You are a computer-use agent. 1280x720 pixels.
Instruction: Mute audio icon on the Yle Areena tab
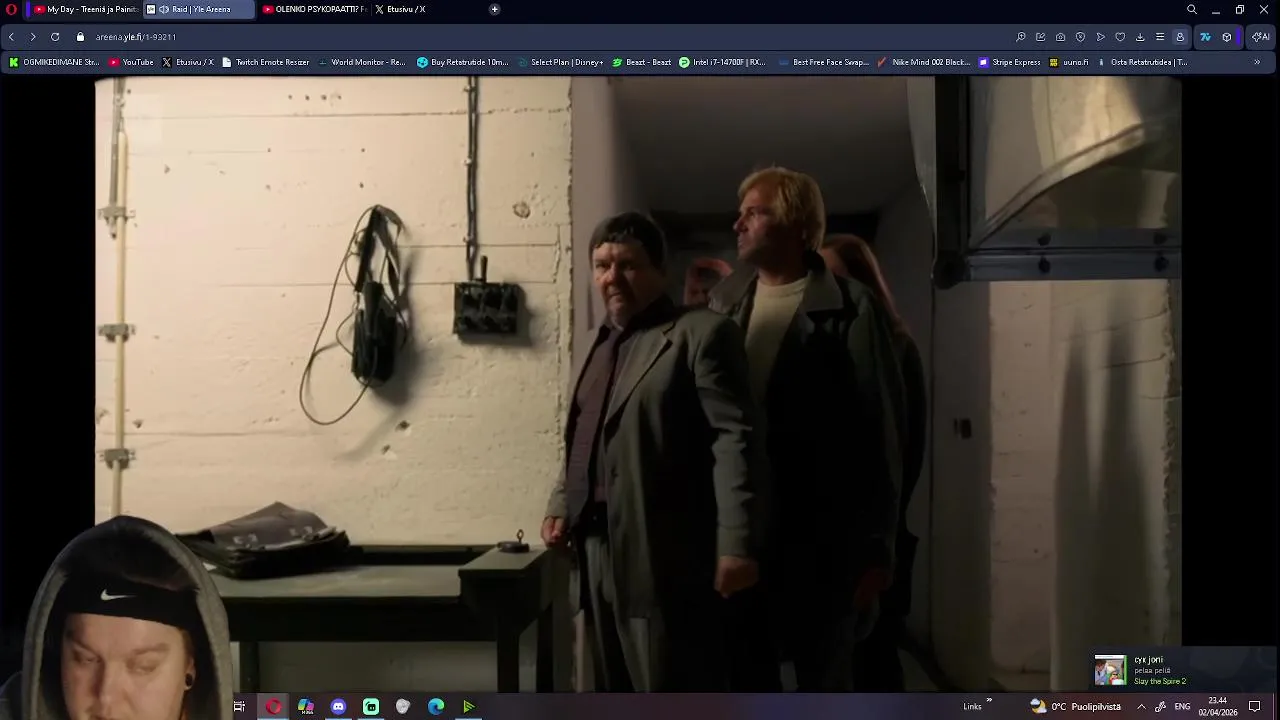pos(164,9)
